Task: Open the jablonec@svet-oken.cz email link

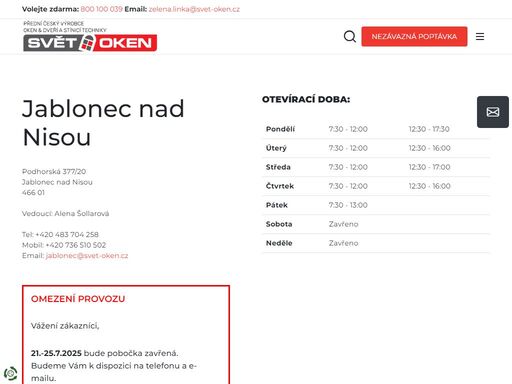Action: pos(87,255)
